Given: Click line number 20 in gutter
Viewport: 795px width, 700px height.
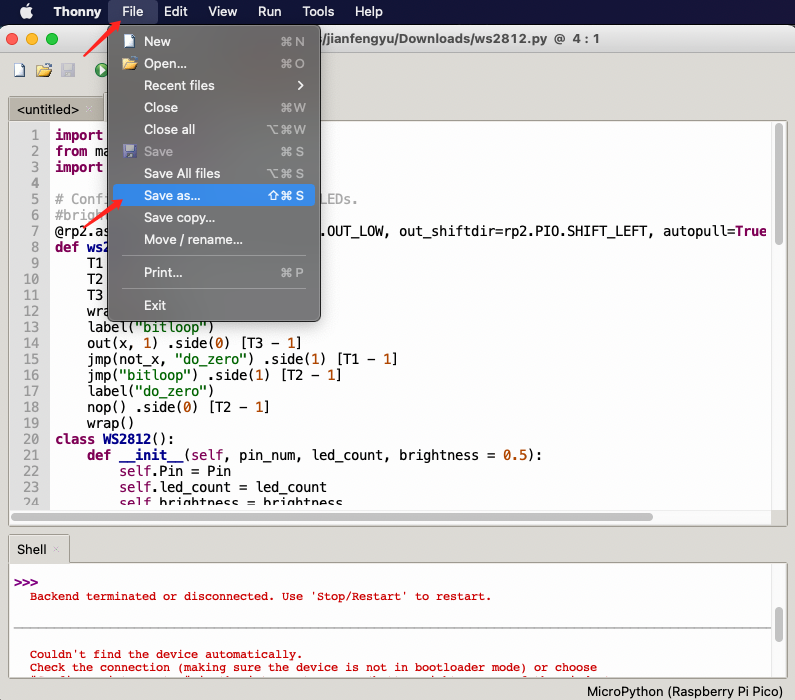Looking at the screenshot, I should (31, 439).
